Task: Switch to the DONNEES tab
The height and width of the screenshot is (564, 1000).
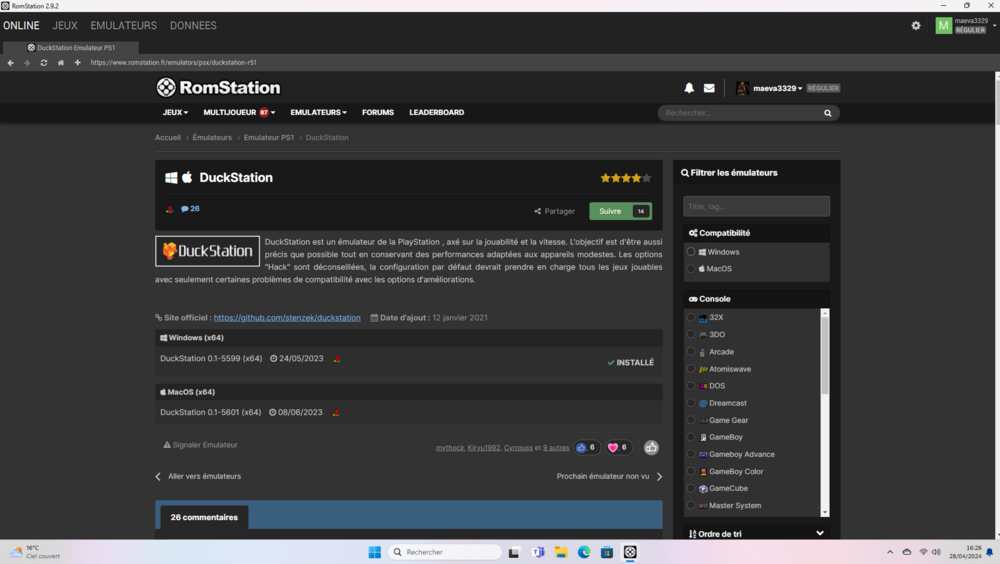Action: [x=193, y=26]
